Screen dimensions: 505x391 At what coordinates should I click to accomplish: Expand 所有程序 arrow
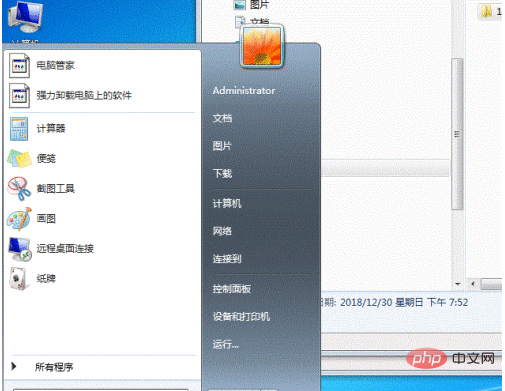pyautogui.click(x=14, y=366)
